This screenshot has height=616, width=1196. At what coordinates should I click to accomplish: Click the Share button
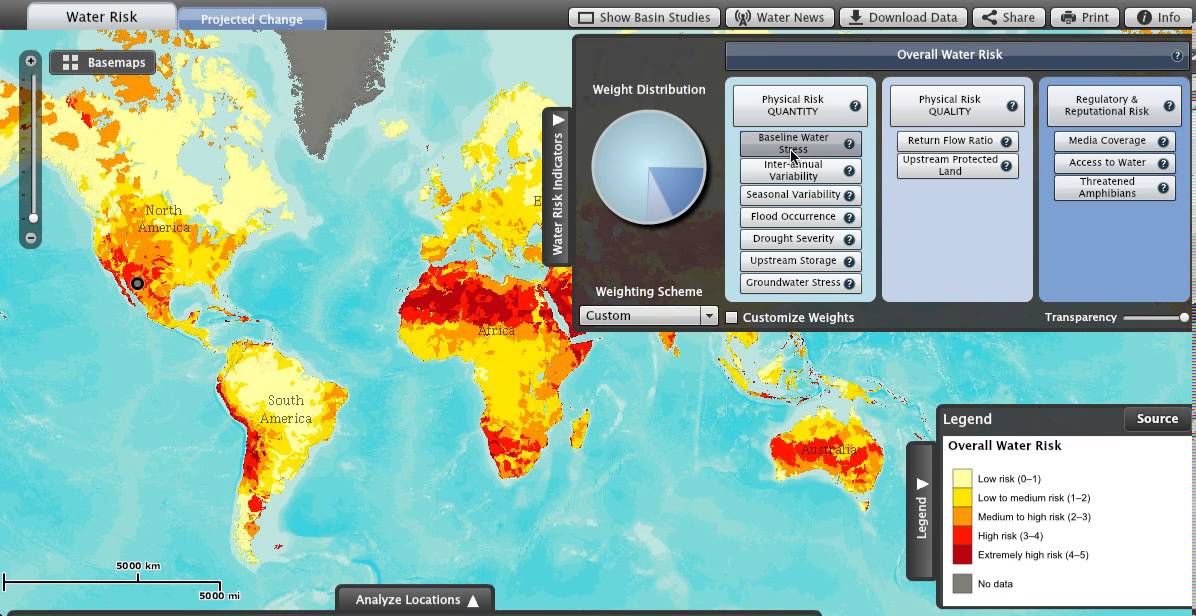(x=1008, y=18)
